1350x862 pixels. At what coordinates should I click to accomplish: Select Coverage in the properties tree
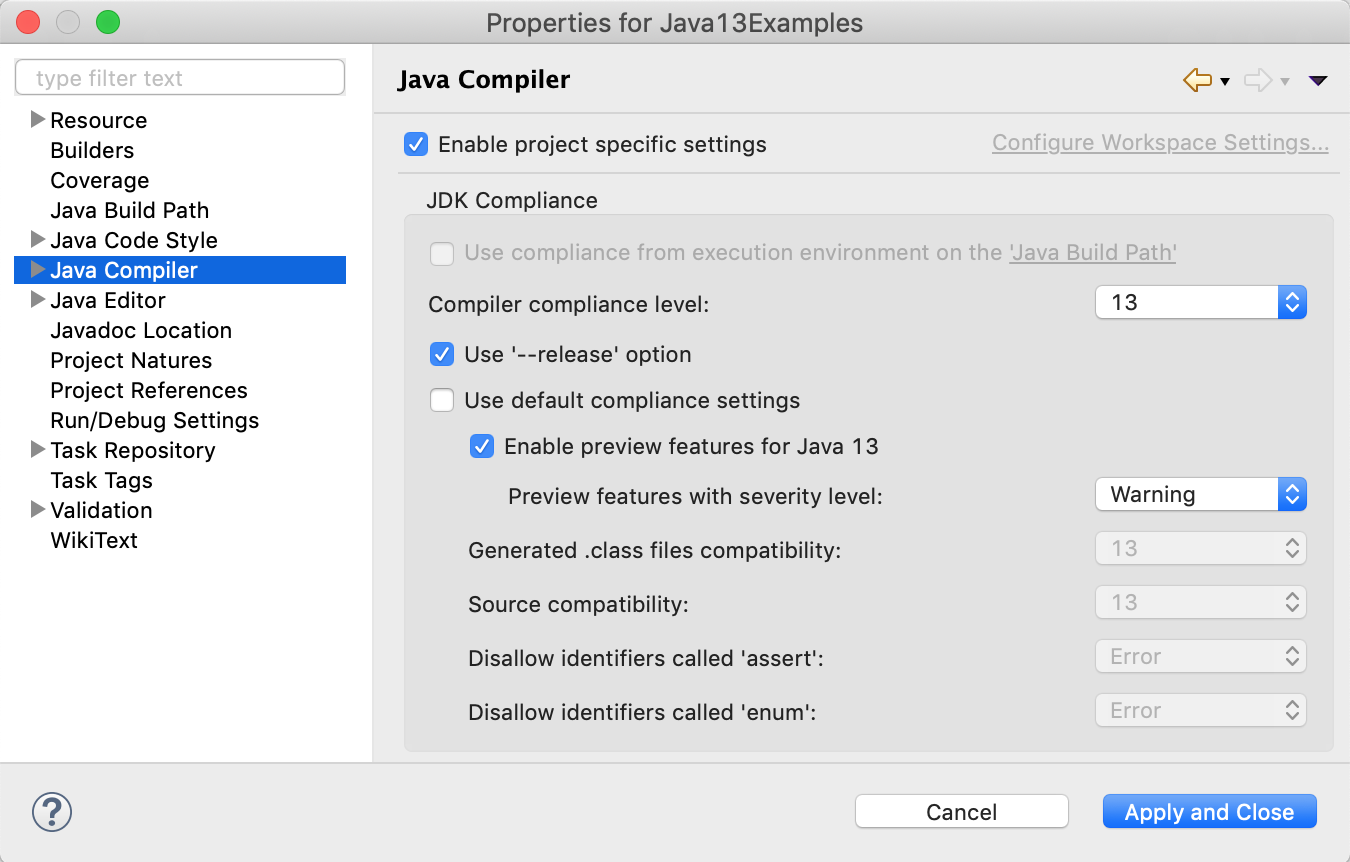point(100,180)
